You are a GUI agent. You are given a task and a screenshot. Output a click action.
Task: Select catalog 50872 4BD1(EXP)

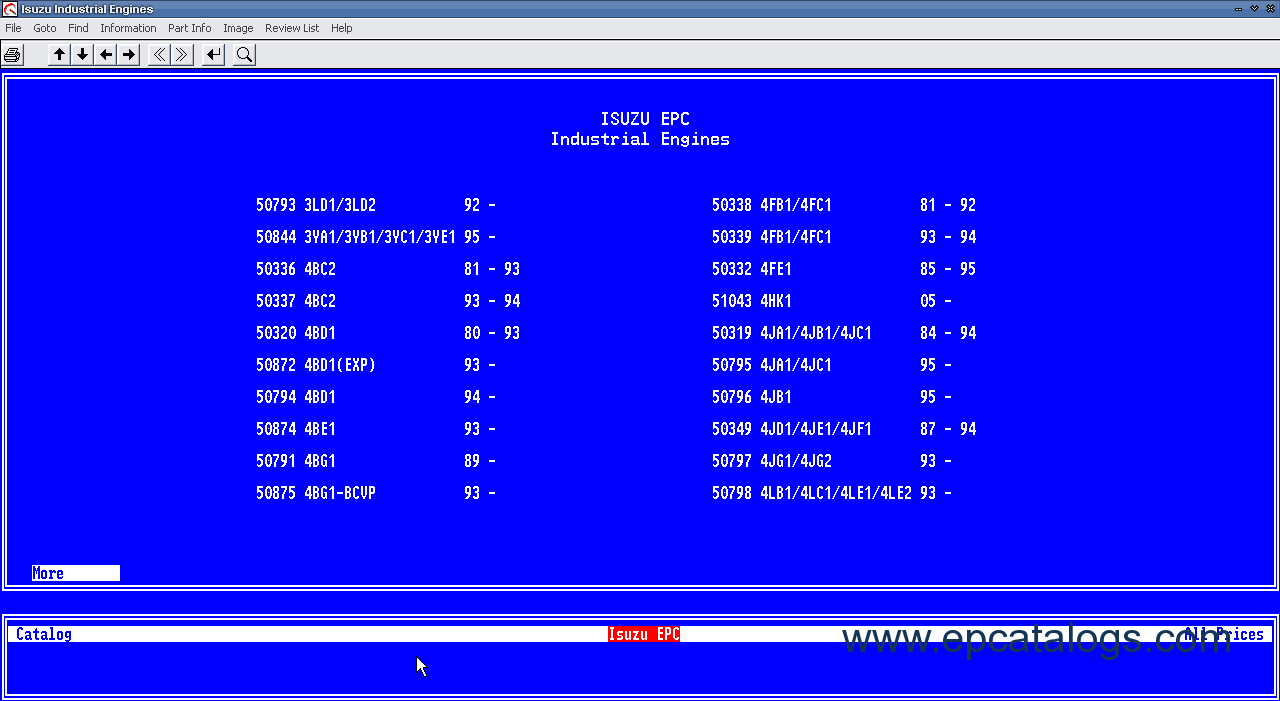(x=376, y=365)
